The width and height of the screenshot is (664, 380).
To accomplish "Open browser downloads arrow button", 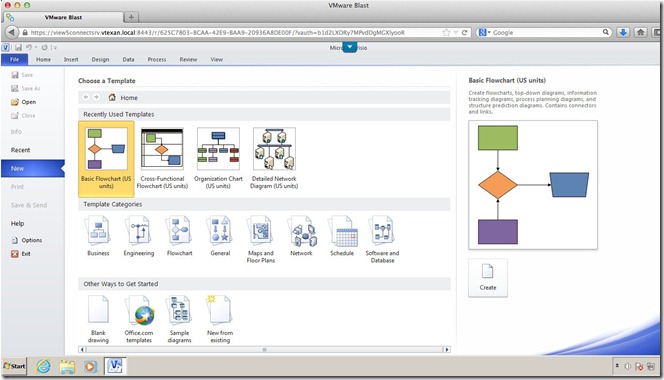I will [623, 32].
